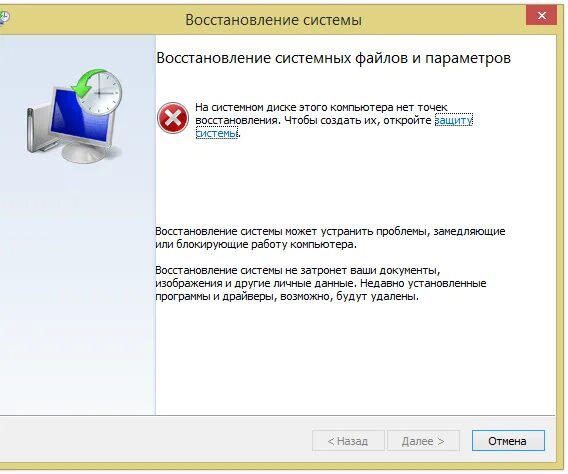Click the blue monitor screen in the illustration
Viewport: 568px width, 474px height.
(78, 118)
